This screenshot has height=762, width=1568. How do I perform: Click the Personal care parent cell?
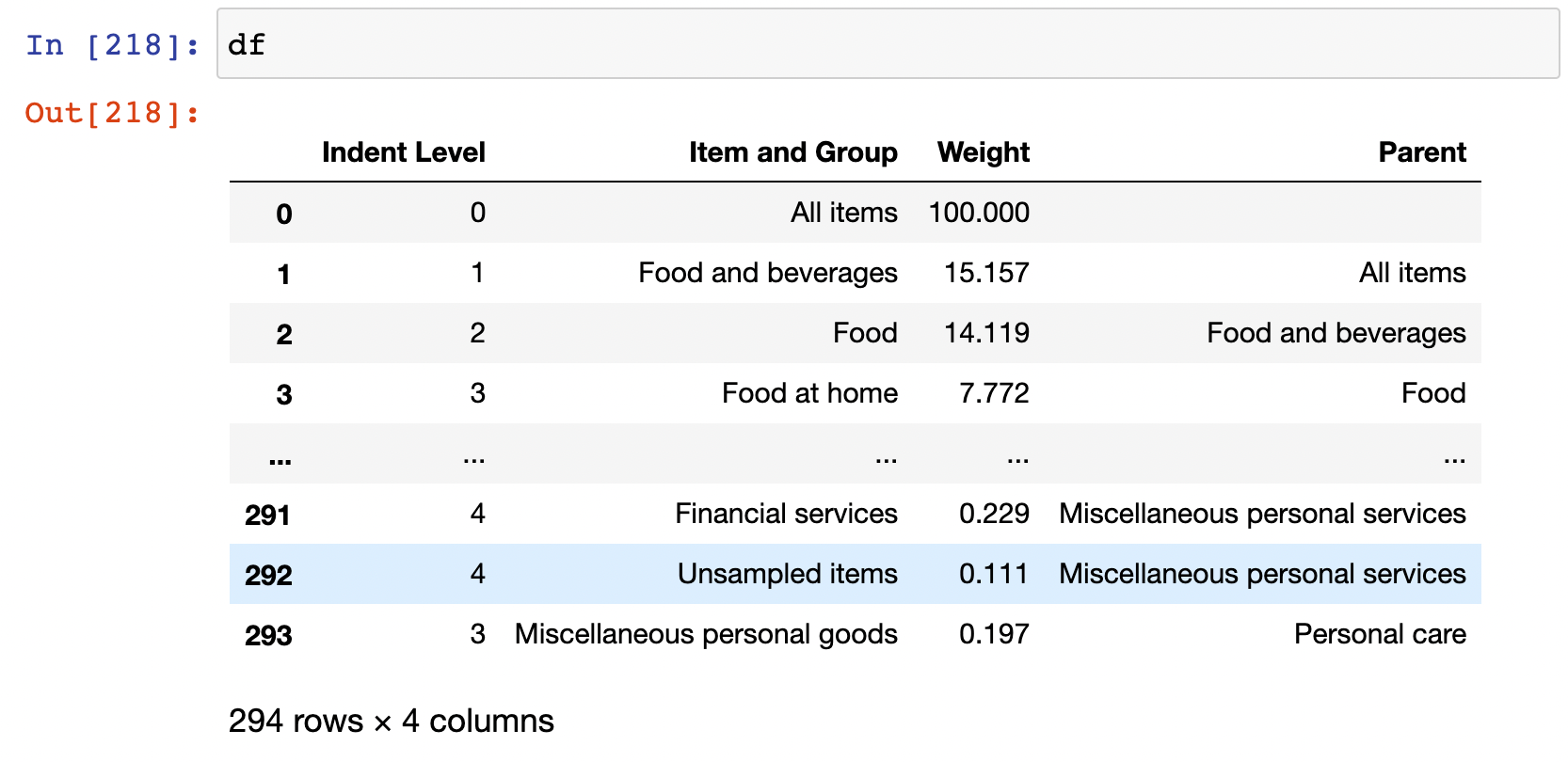(1380, 634)
